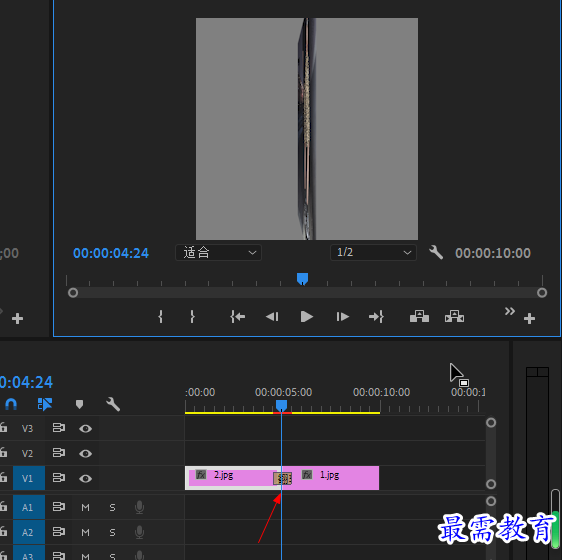This screenshot has height=560, width=562.
Task: Hide V2 track output eye
Action: [x=85, y=454]
